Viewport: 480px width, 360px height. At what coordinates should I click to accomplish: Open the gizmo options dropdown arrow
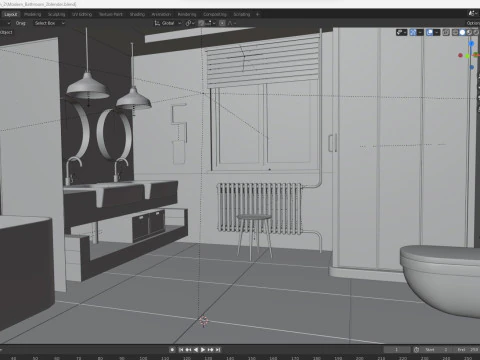pos(420,32)
